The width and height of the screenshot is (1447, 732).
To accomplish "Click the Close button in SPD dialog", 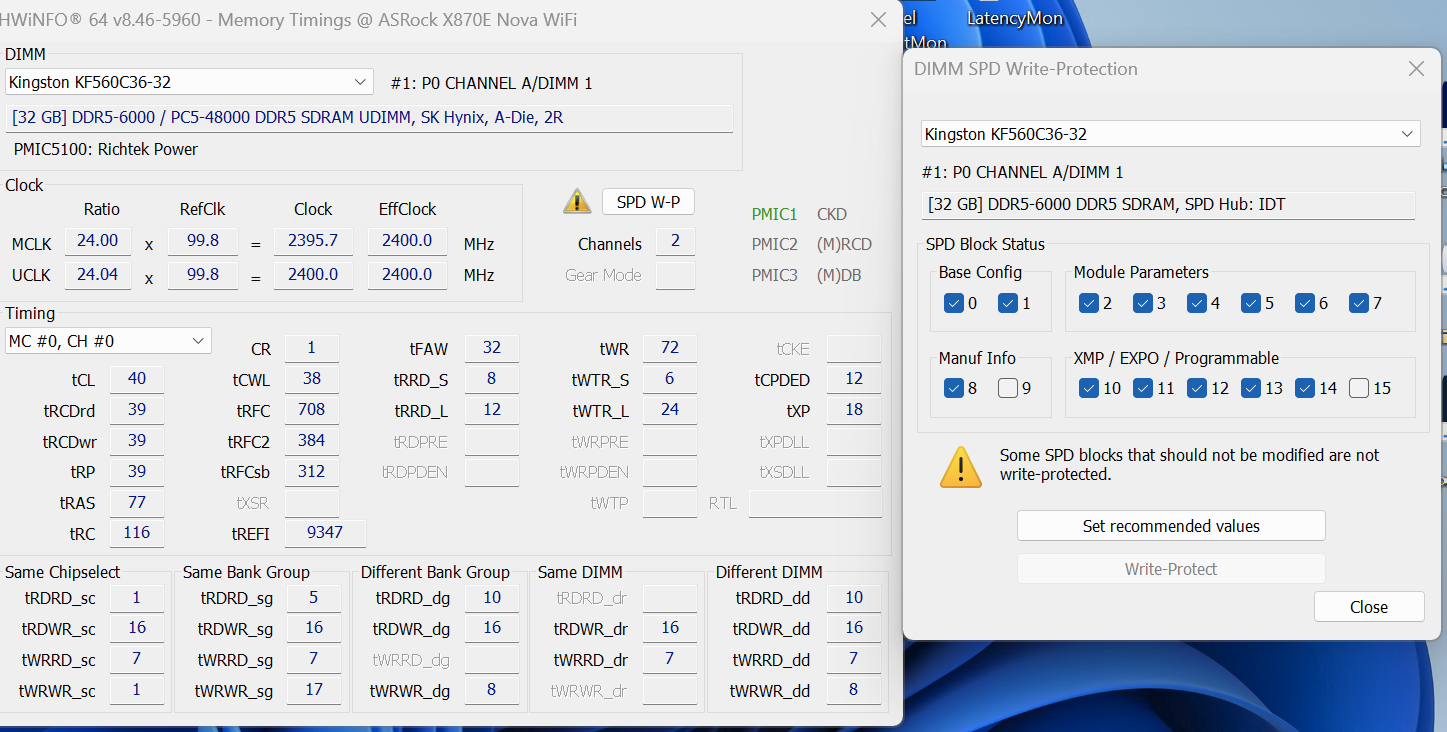I will click(x=1369, y=607).
